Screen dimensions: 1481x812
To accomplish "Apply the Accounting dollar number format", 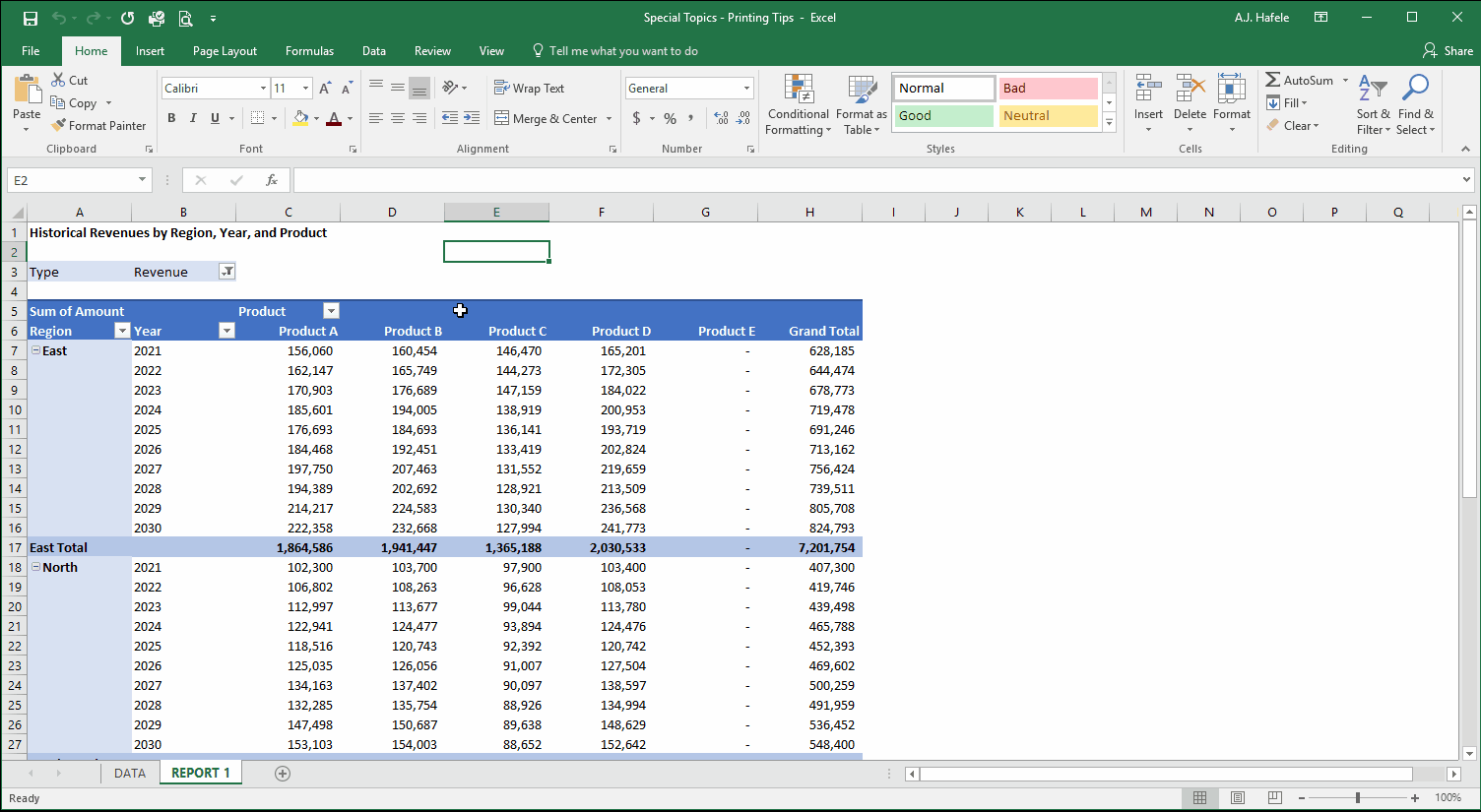I will pos(637,118).
